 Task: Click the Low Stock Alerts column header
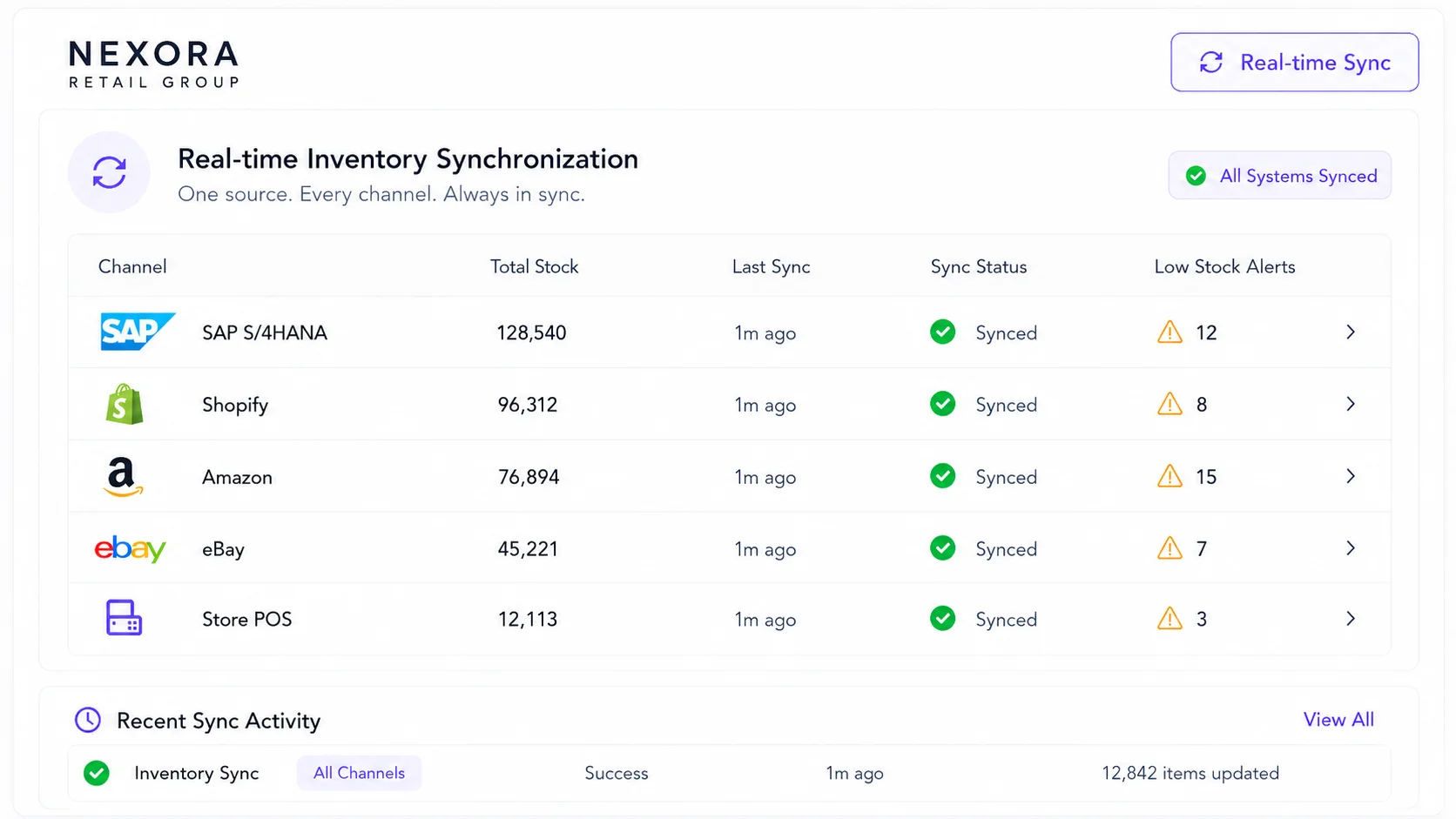[1224, 266]
